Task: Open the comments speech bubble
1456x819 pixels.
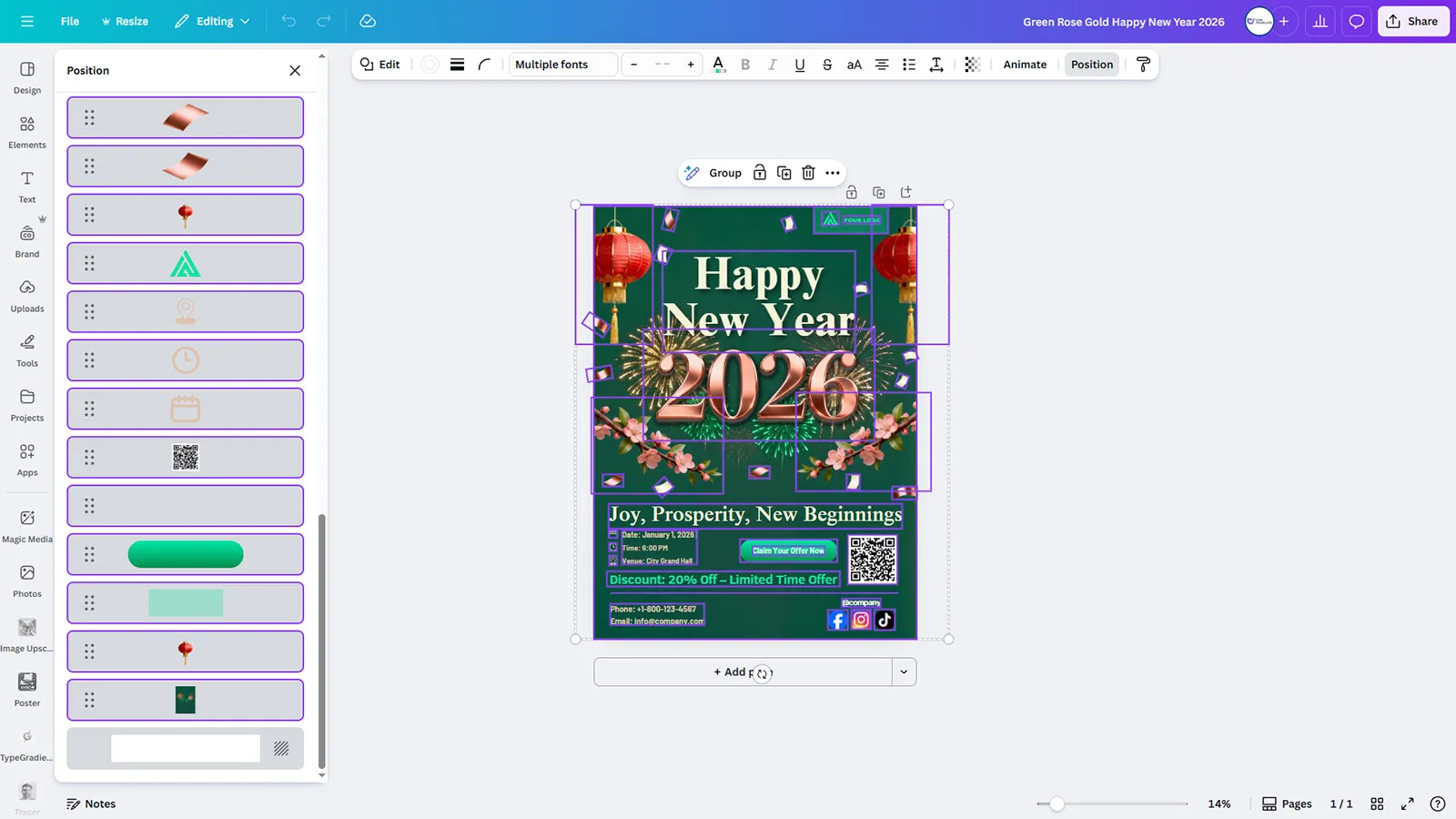Action: click(1356, 22)
